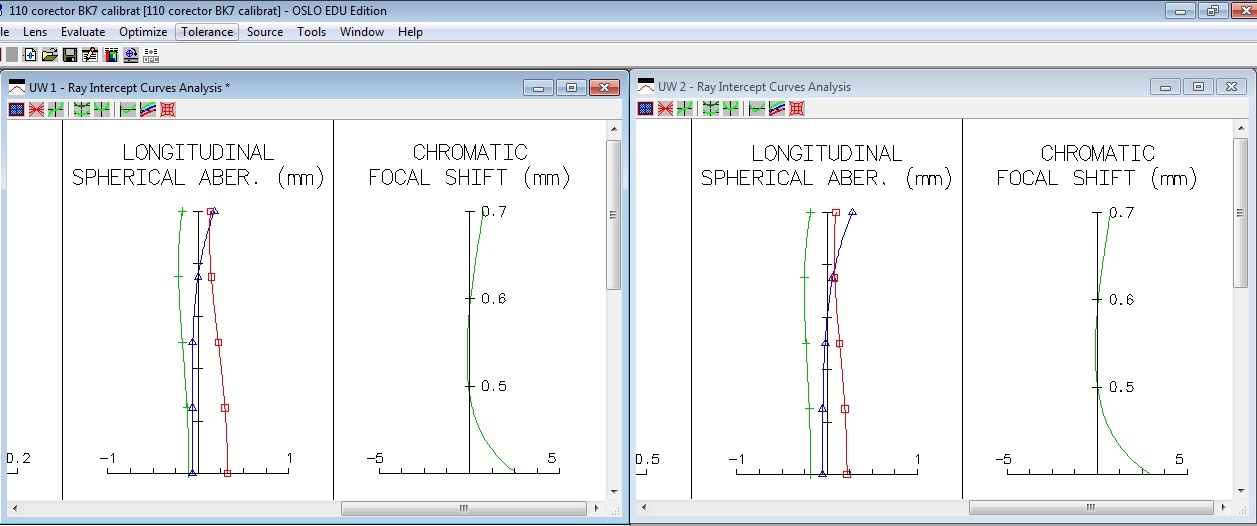Open the Tolerance menu

point(207,32)
